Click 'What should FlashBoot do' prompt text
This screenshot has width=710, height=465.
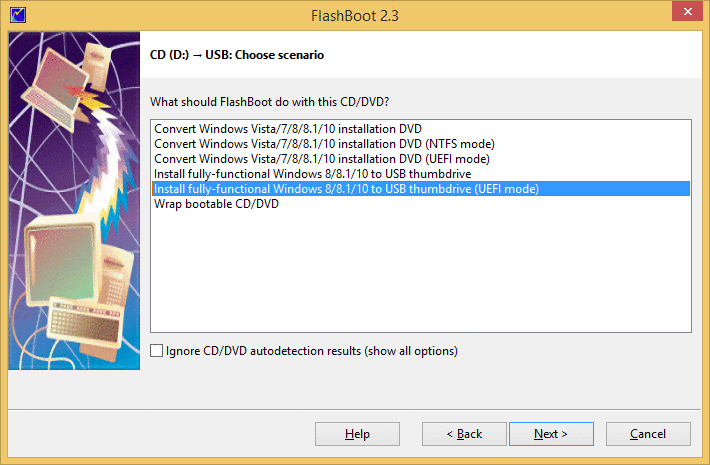coord(269,102)
